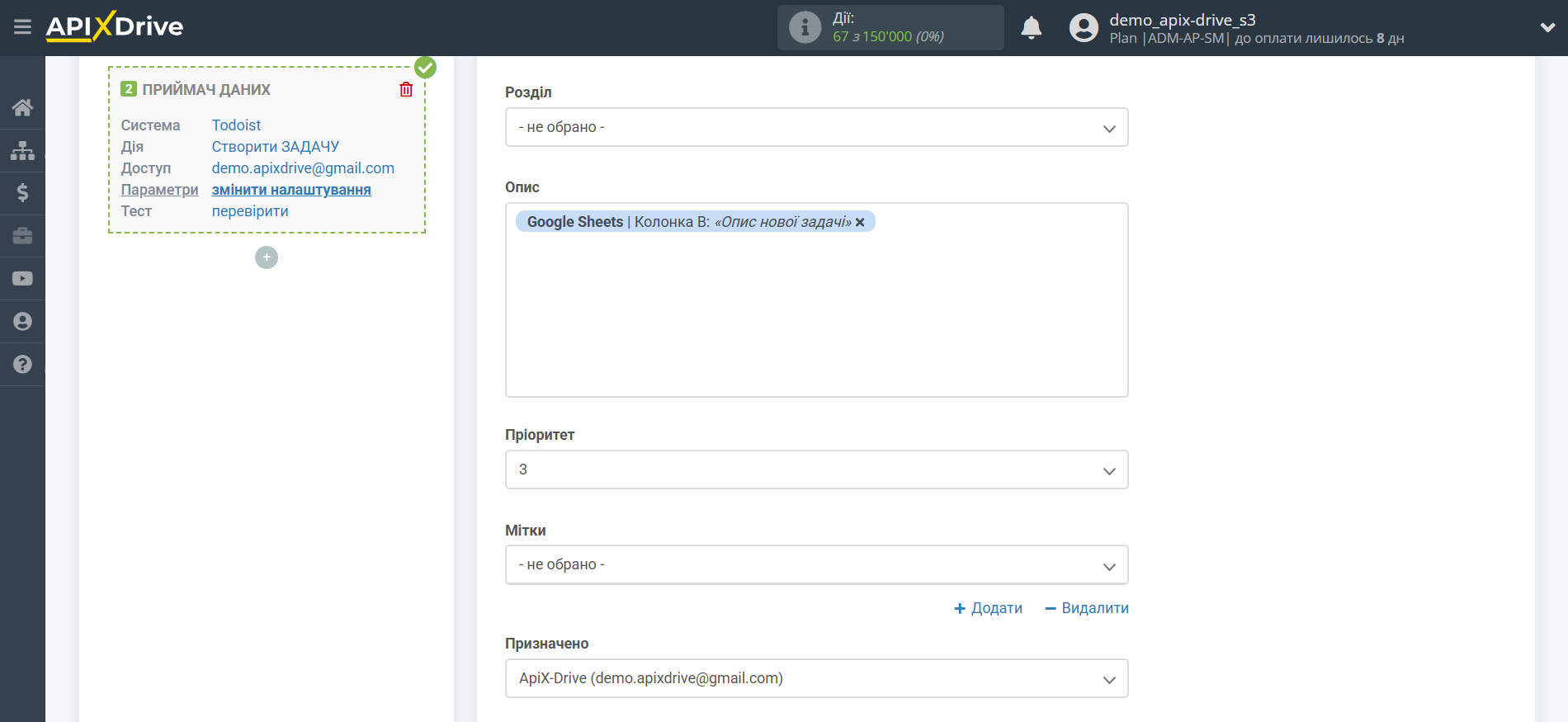Click the demo.apixdrive@gmail.com access link
The width and height of the screenshot is (1568, 722).
pos(303,168)
